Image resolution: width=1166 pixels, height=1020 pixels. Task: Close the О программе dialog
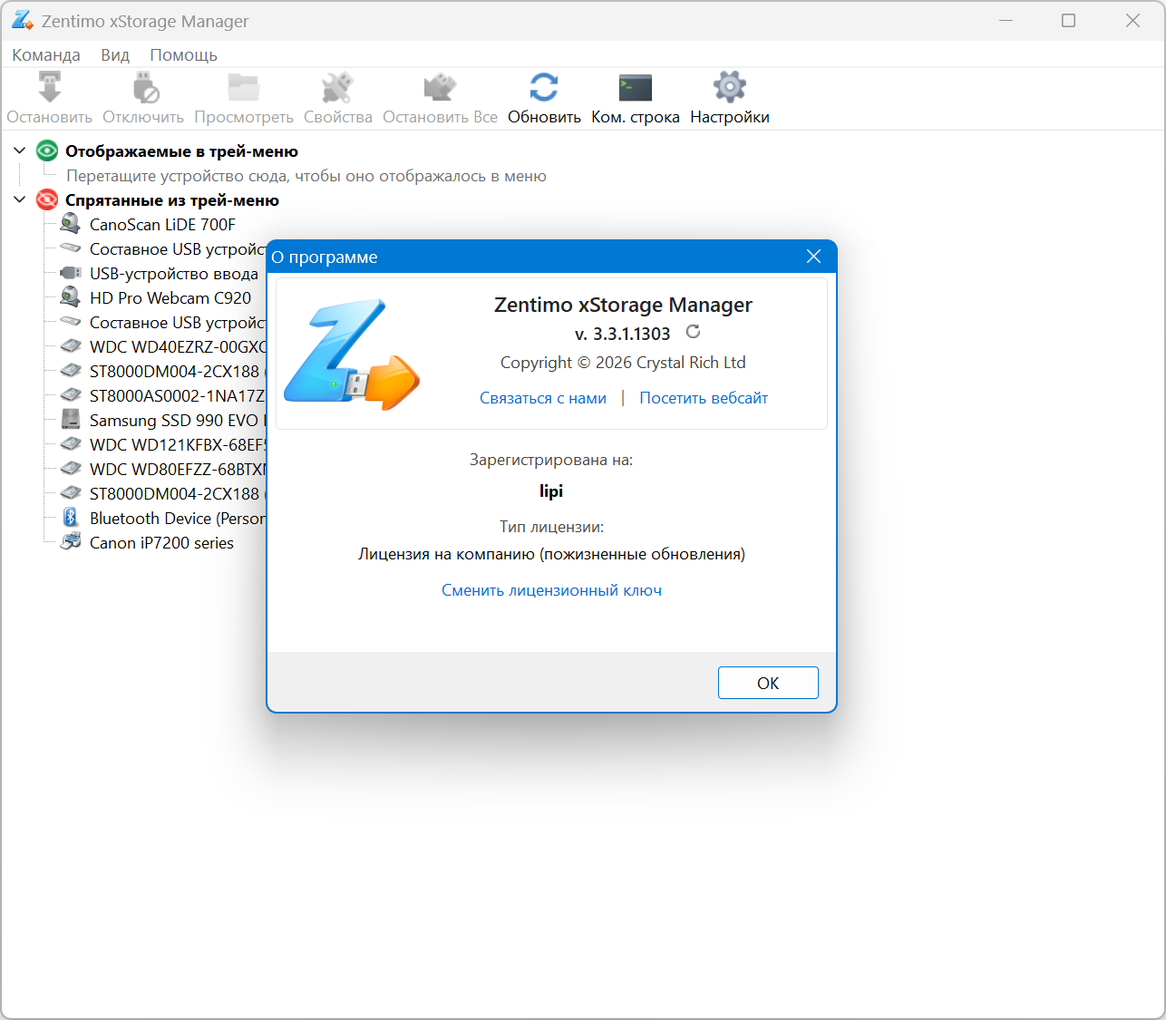coord(814,256)
